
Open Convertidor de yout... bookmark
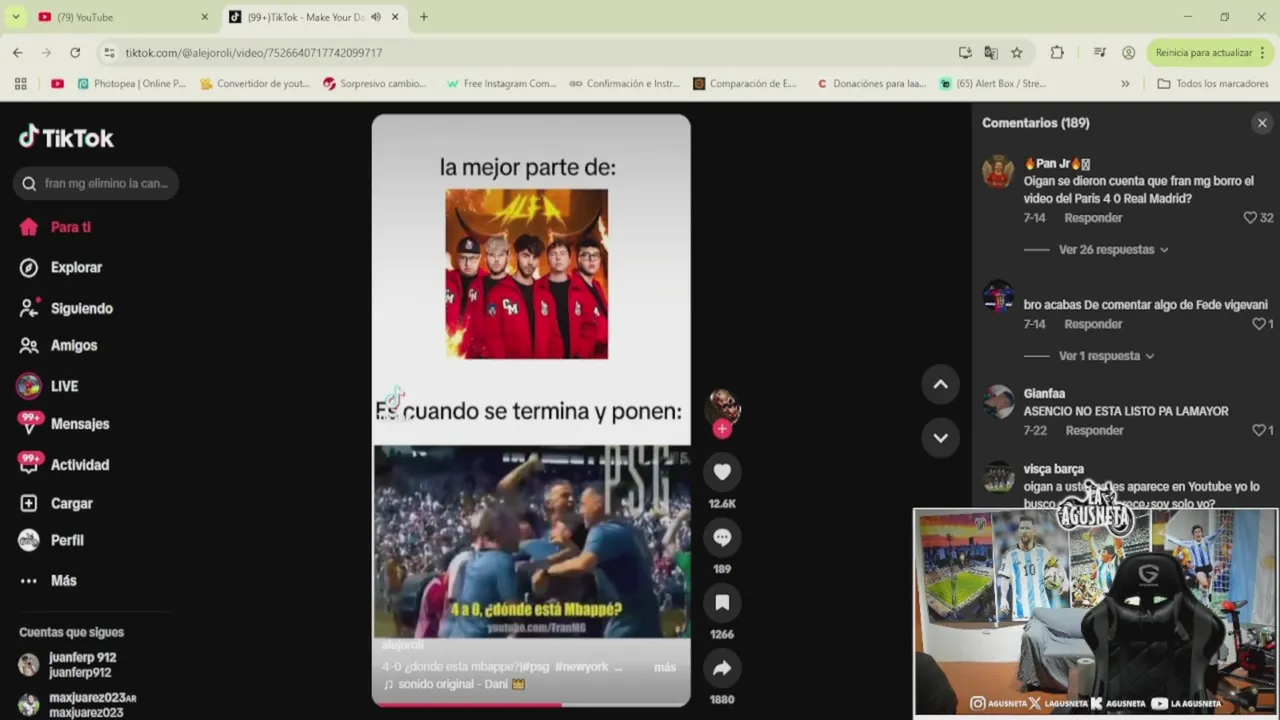coord(255,84)
